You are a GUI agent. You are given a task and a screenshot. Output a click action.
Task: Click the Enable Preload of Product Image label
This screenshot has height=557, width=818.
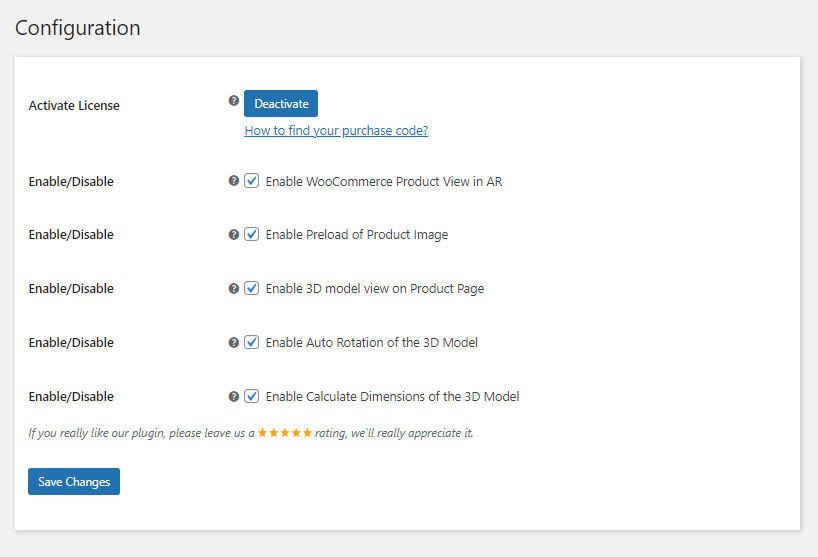tap(357, 235)
